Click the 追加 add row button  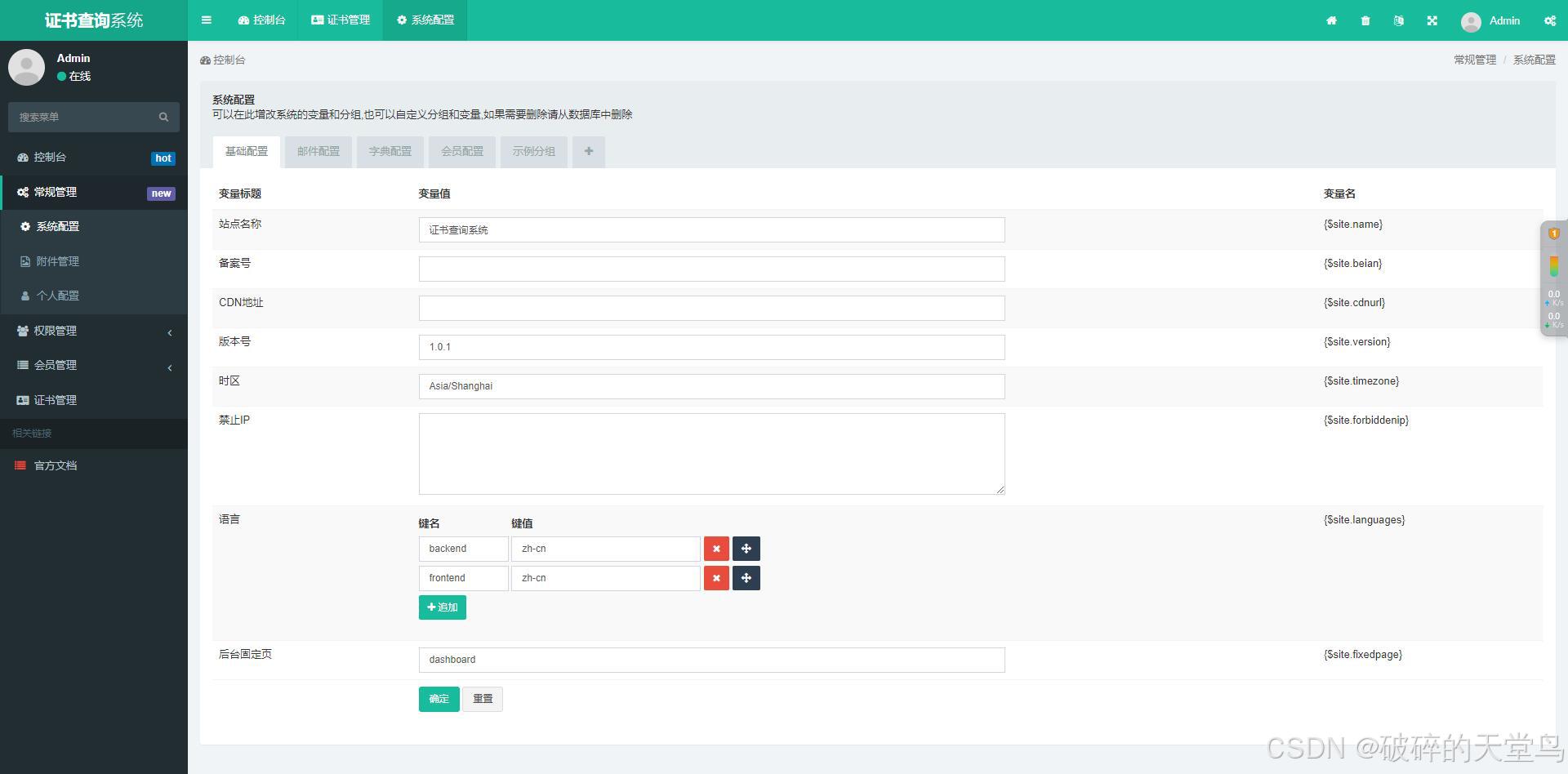(443, 607)
